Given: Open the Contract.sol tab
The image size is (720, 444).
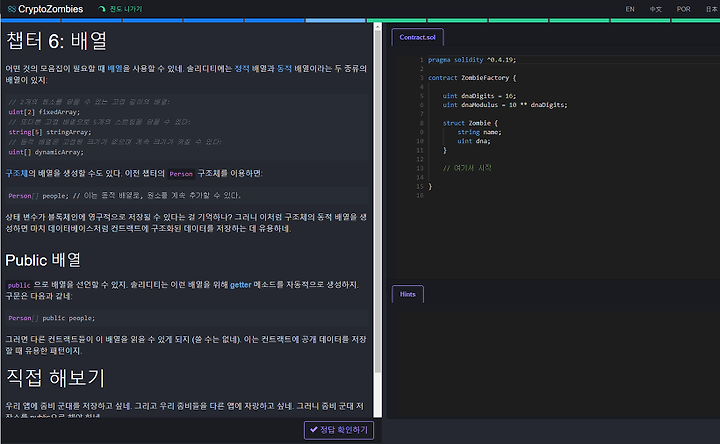Looking at the screenshot, I should [x=417, y=37].
